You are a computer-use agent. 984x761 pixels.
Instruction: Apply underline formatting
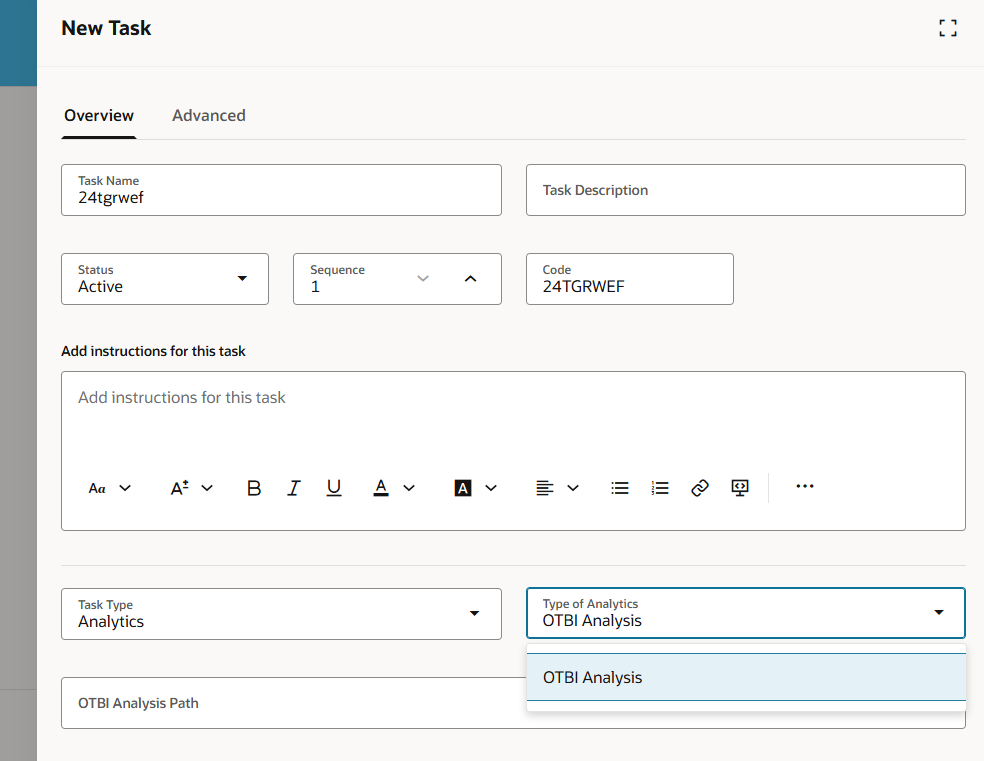coord(334,488)
